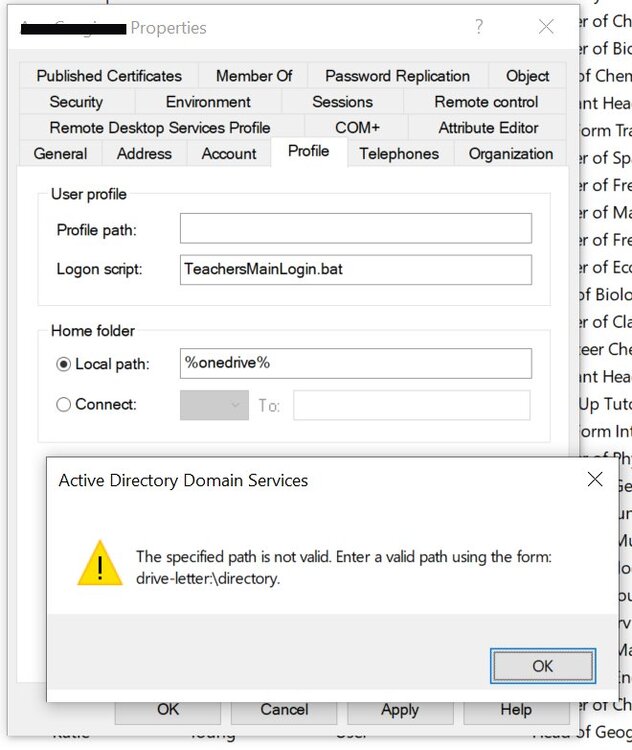Switch to the Organization tab

pos(510,154)
